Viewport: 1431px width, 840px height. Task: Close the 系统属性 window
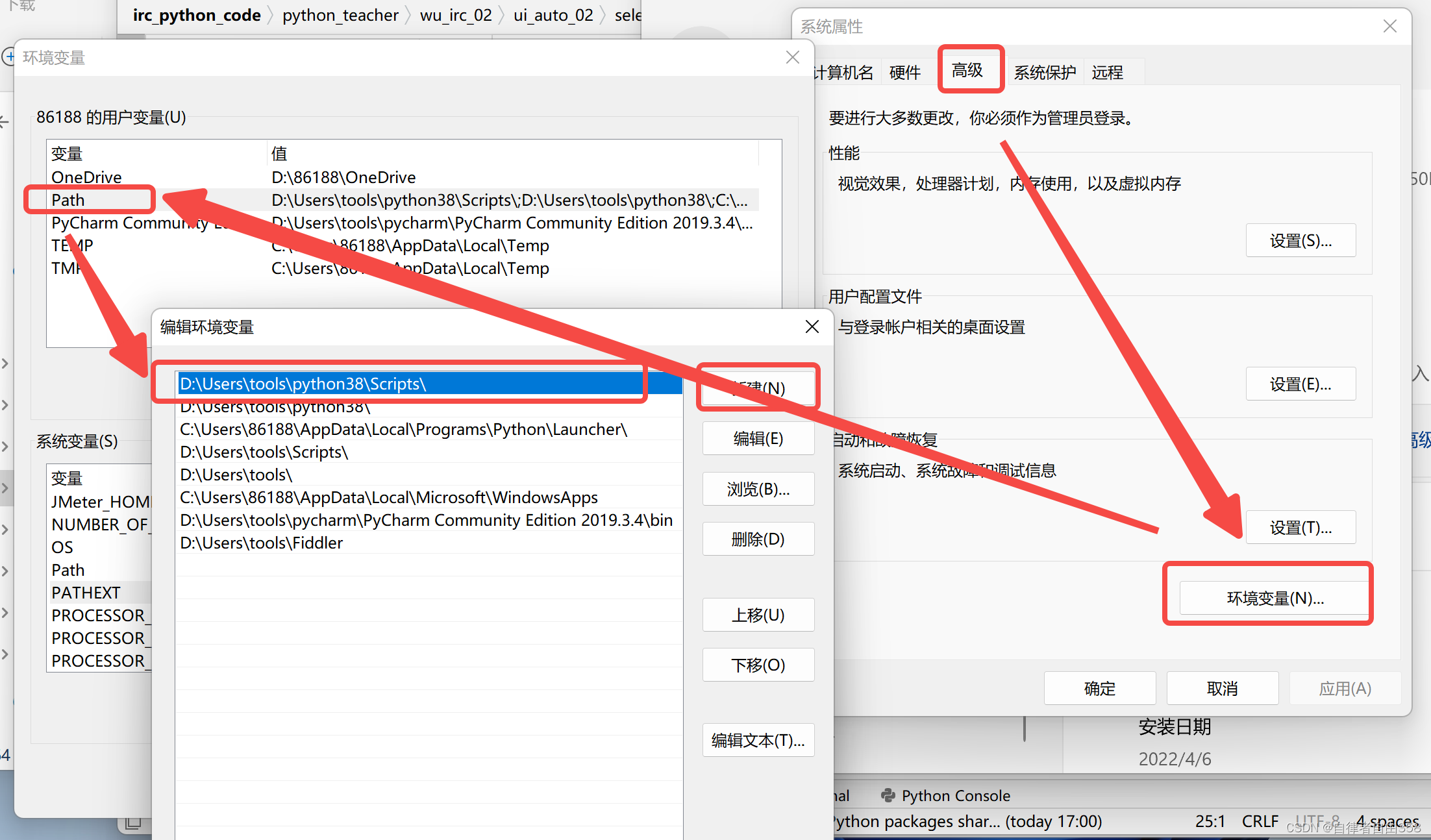(1389, 26)
